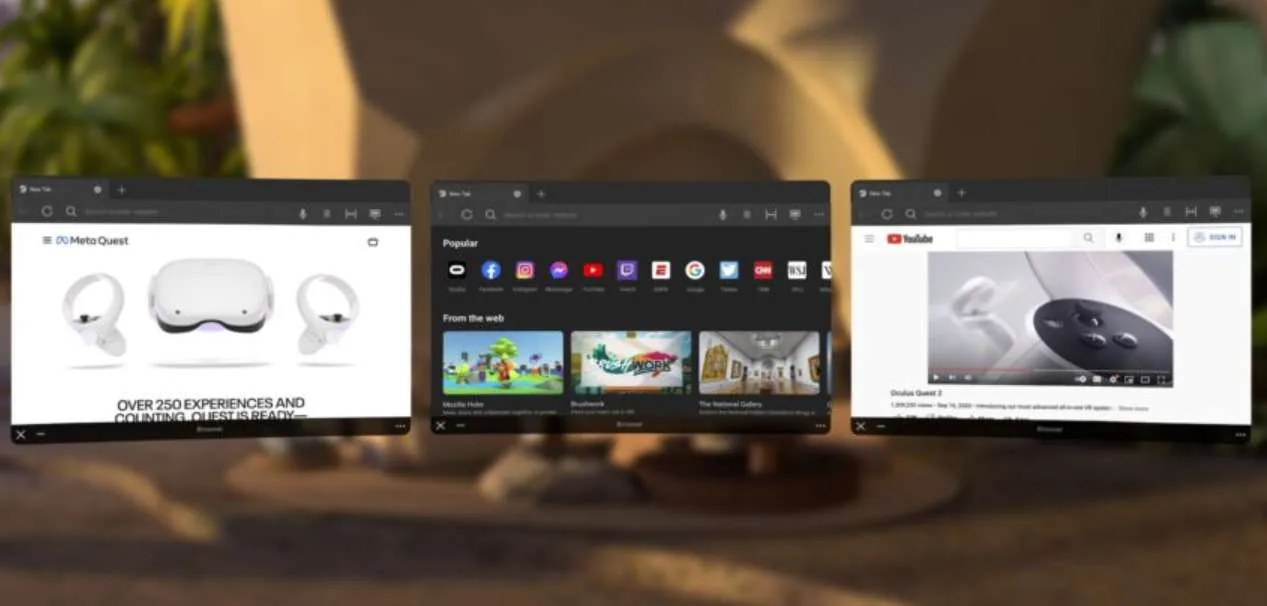Seek on the YouTube video progress bar
The height and width of the screenshot is (606, 1267).
[1050, 370]
